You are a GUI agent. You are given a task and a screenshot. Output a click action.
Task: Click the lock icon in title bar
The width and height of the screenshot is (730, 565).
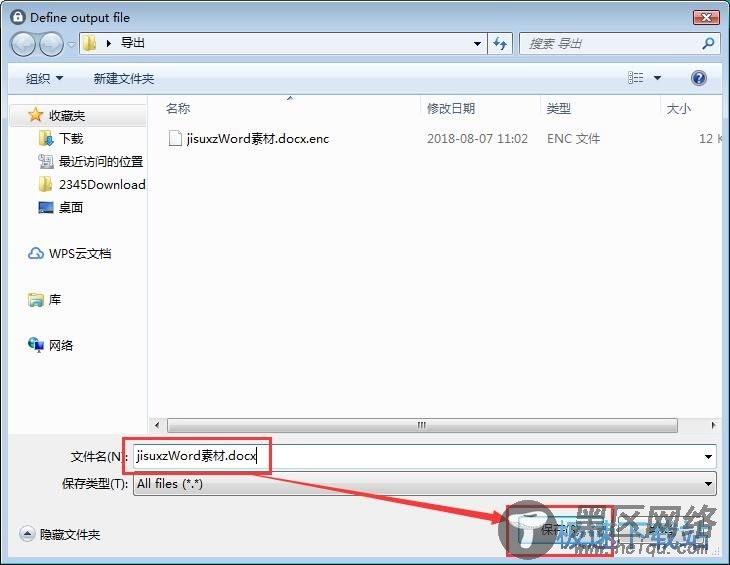(18, 17)
